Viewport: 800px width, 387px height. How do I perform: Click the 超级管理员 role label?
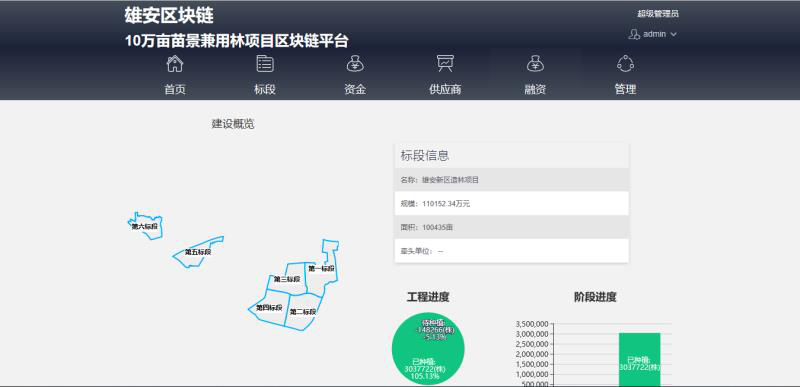tap(658, 14)
